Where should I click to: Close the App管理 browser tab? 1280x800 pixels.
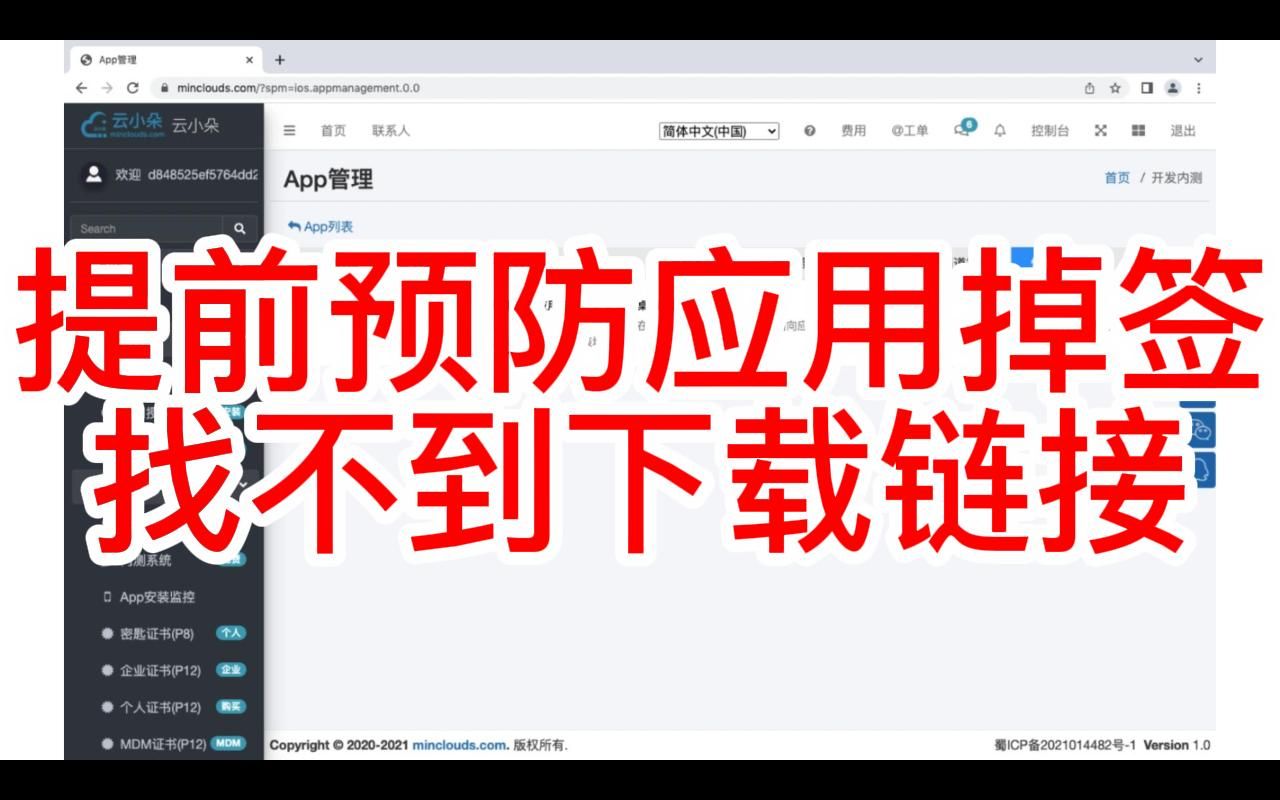(250, 60)
